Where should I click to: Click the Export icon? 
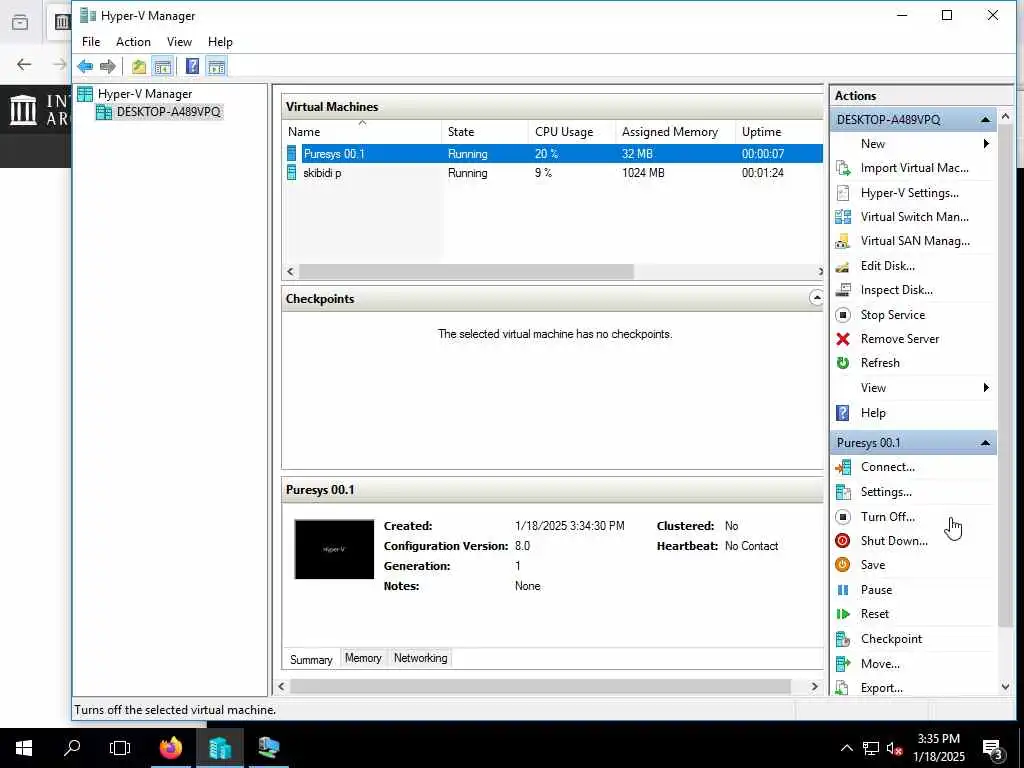click(843, 688)
